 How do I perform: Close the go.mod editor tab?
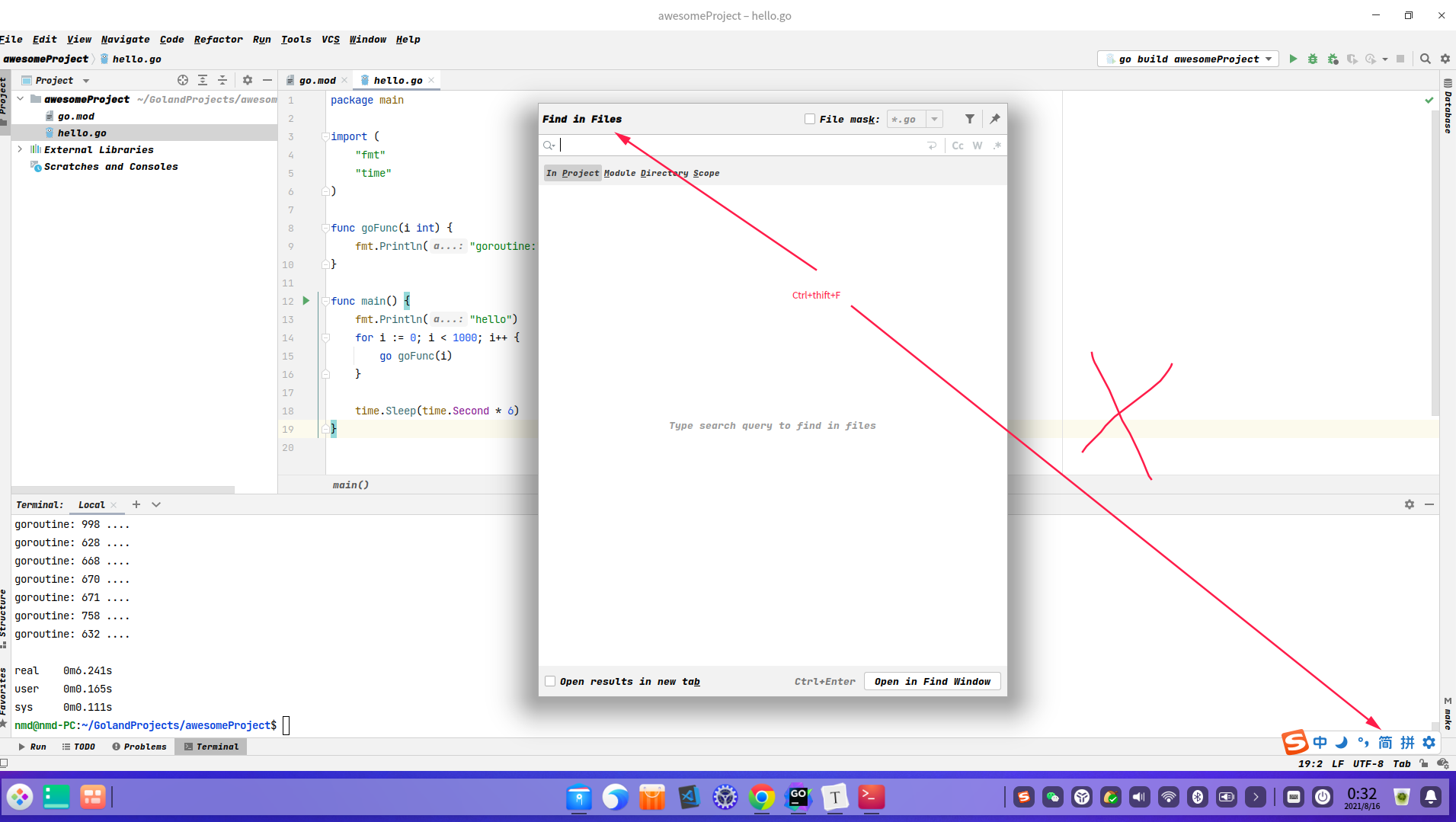point(344,80)
